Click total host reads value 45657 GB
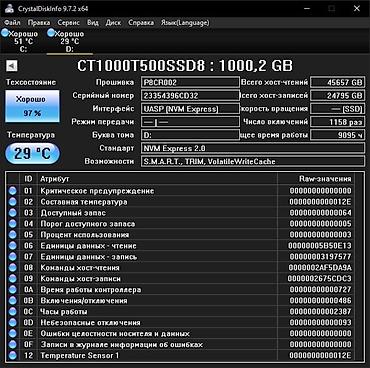This screenshot has width=370, height=368. [x=337, y=82]
